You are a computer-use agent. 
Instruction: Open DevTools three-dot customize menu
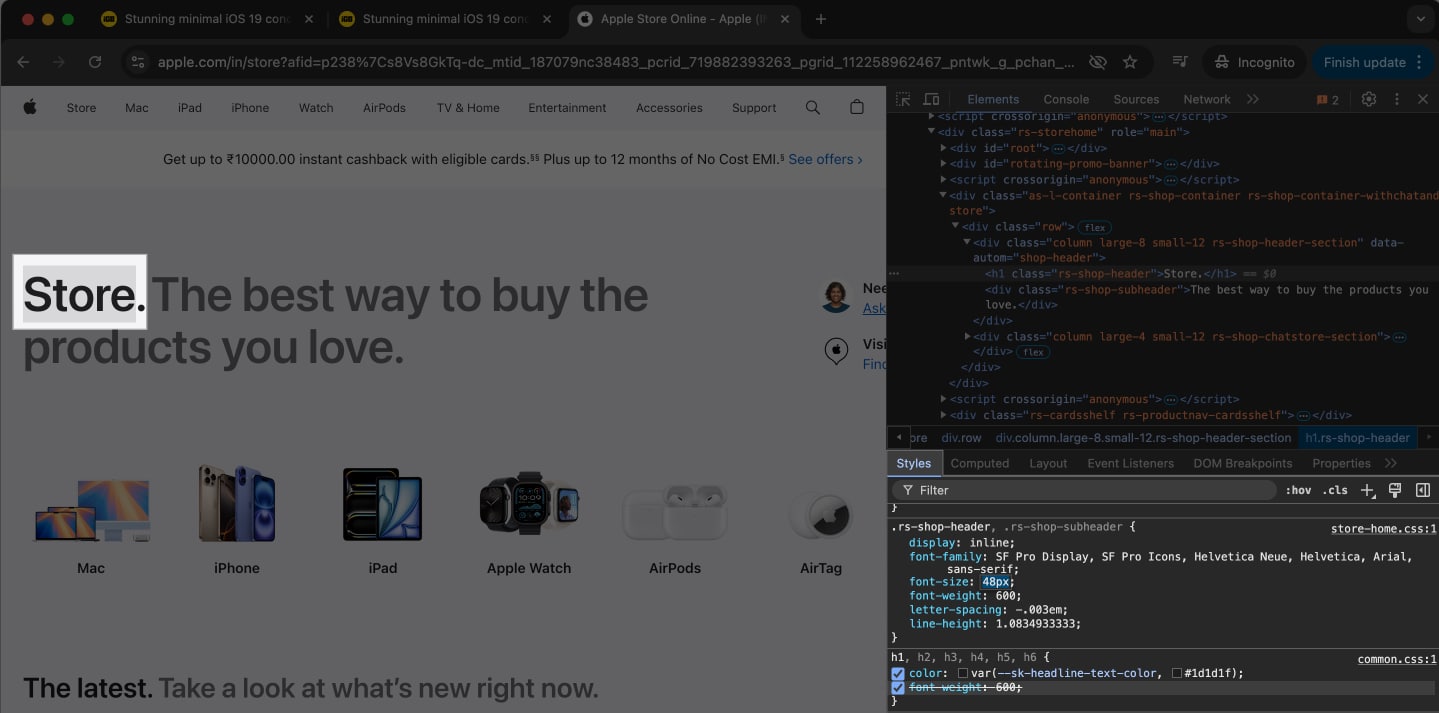[1397, 99]
